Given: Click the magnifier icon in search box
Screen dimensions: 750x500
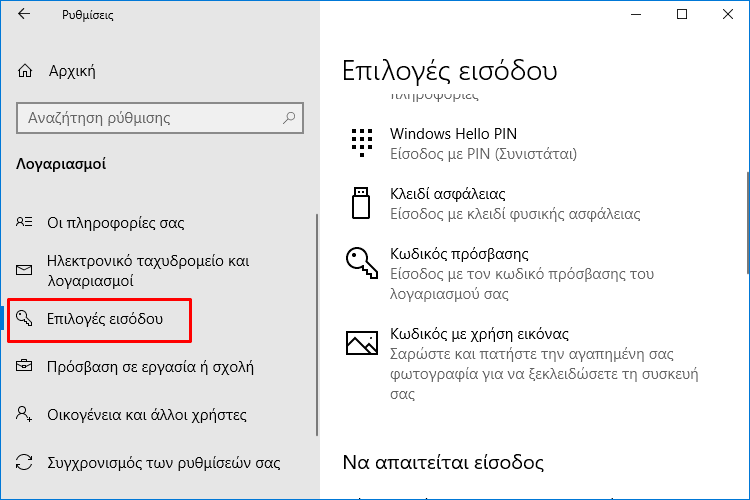Looking at the screenshot, I should pos(289,118).
